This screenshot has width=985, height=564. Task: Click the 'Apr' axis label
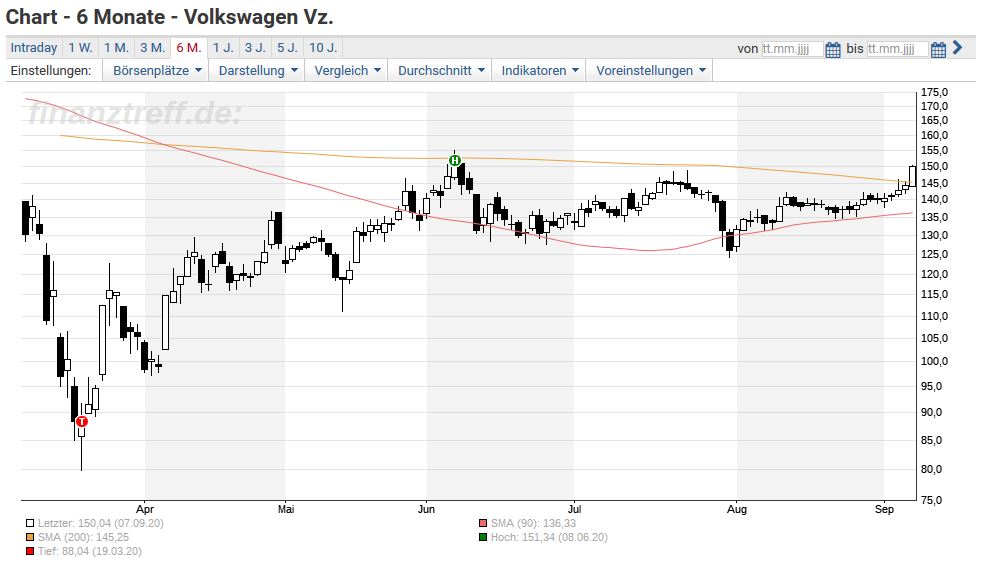point(145,509)
